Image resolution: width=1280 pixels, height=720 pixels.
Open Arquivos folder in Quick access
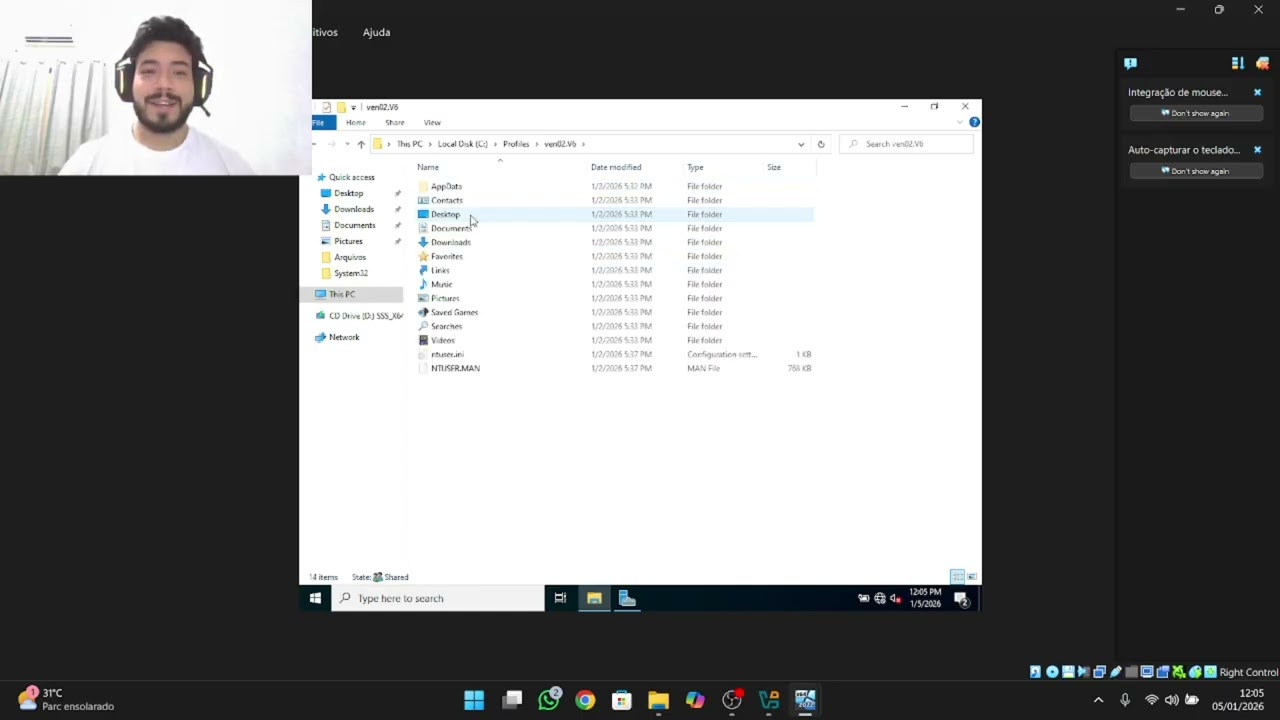pos(350,257)
